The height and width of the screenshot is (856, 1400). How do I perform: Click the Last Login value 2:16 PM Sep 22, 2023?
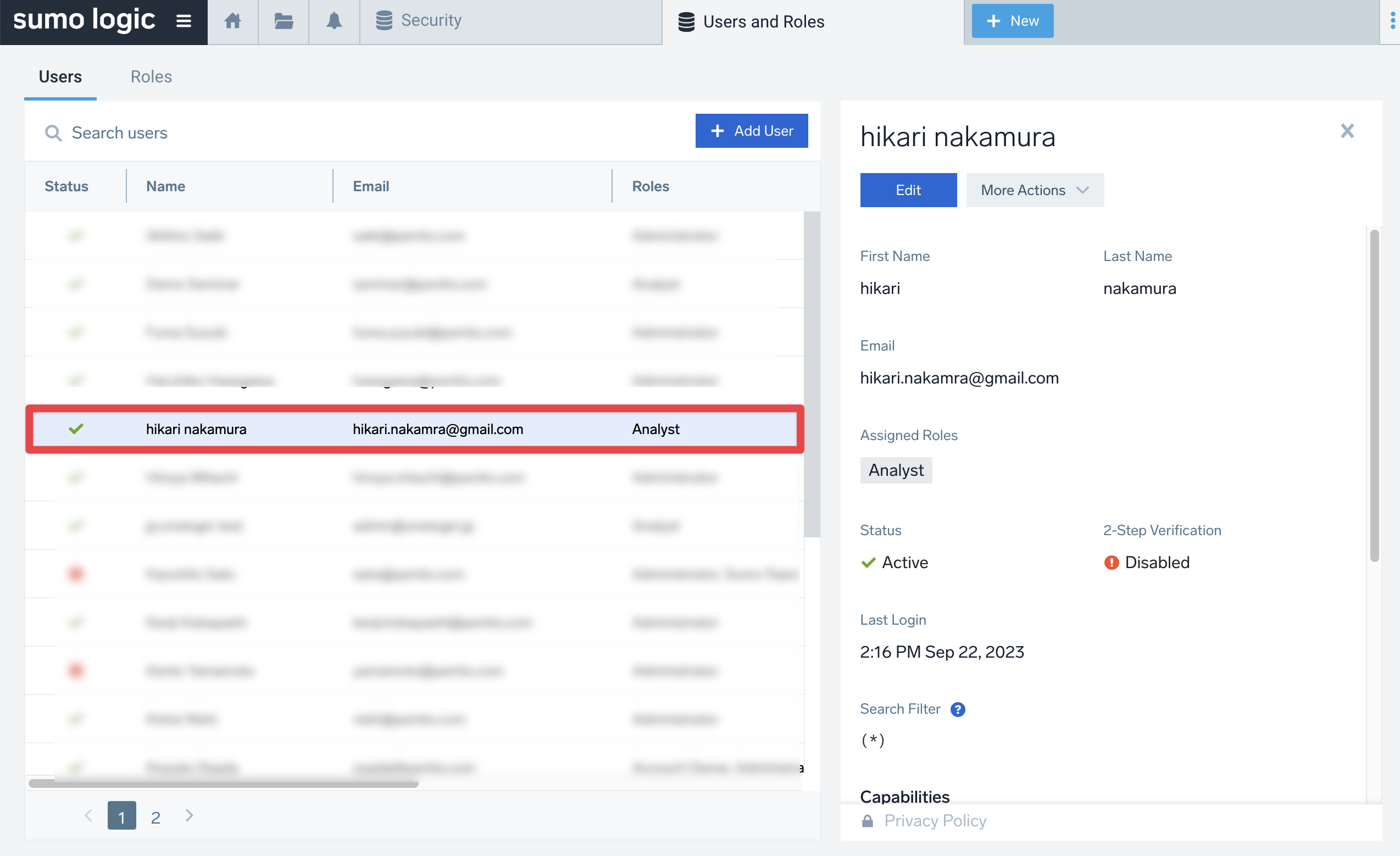(x=941, y=652)
